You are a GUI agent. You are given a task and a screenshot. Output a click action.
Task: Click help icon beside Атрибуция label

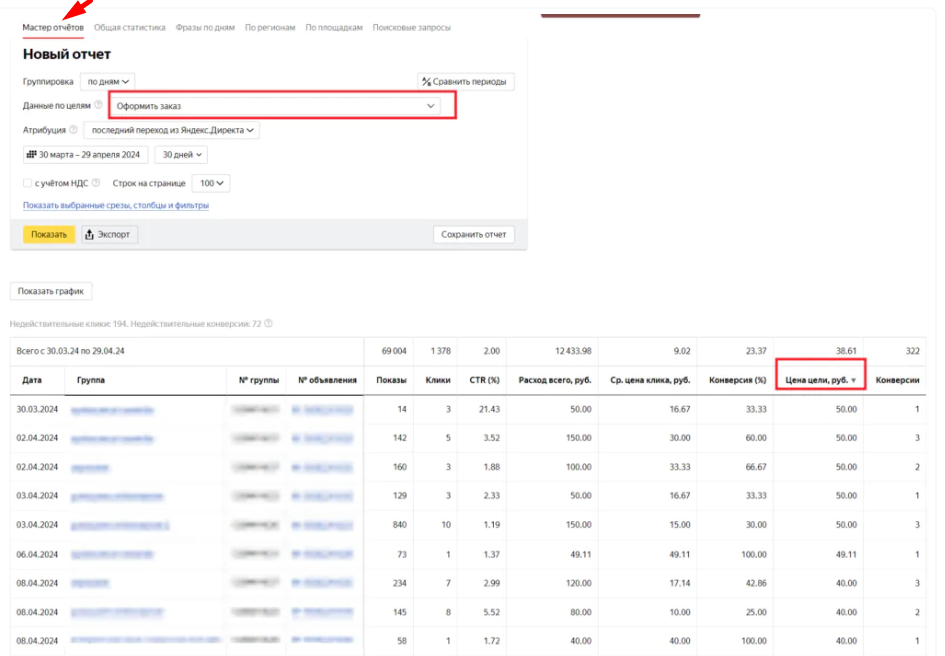(73, 130)
